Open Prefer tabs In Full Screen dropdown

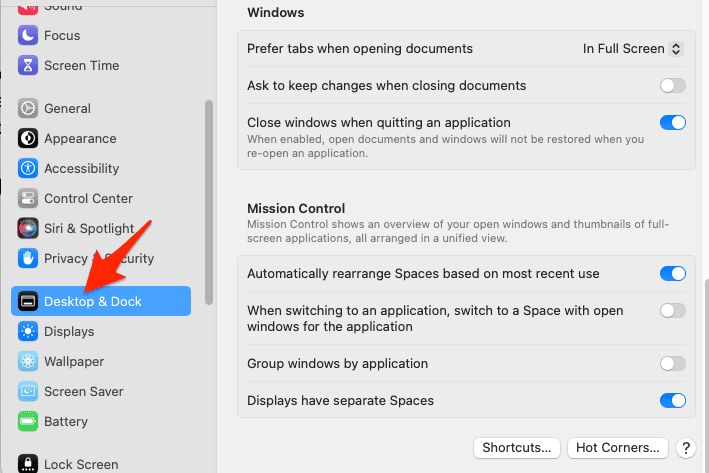[x=633, y=49]
